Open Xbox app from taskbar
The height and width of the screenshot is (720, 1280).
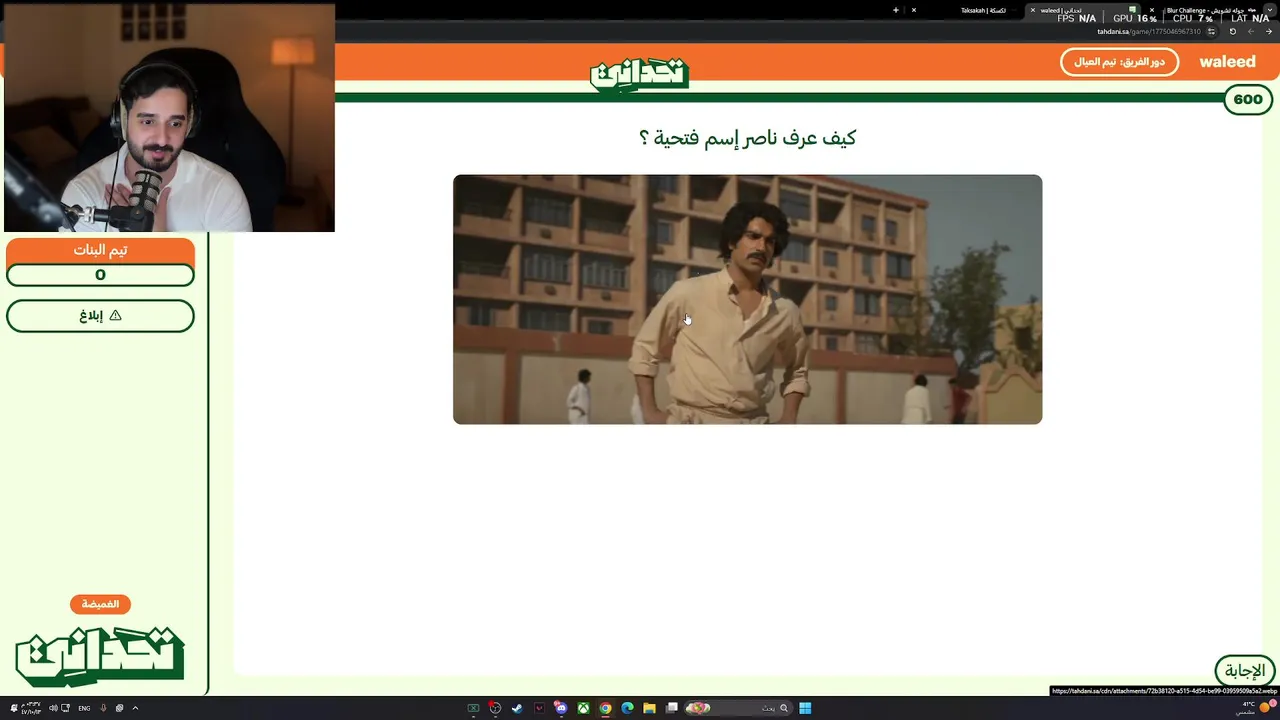[x=583, y=708]
